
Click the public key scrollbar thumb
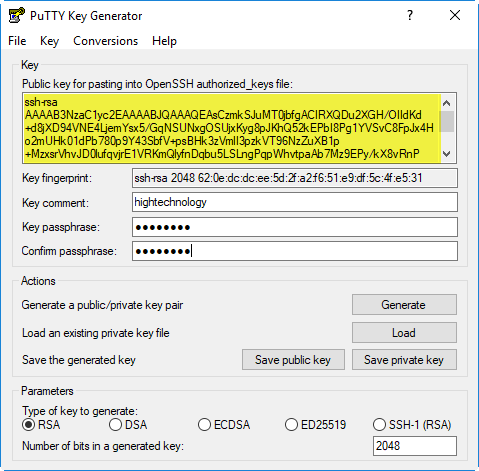447,121
